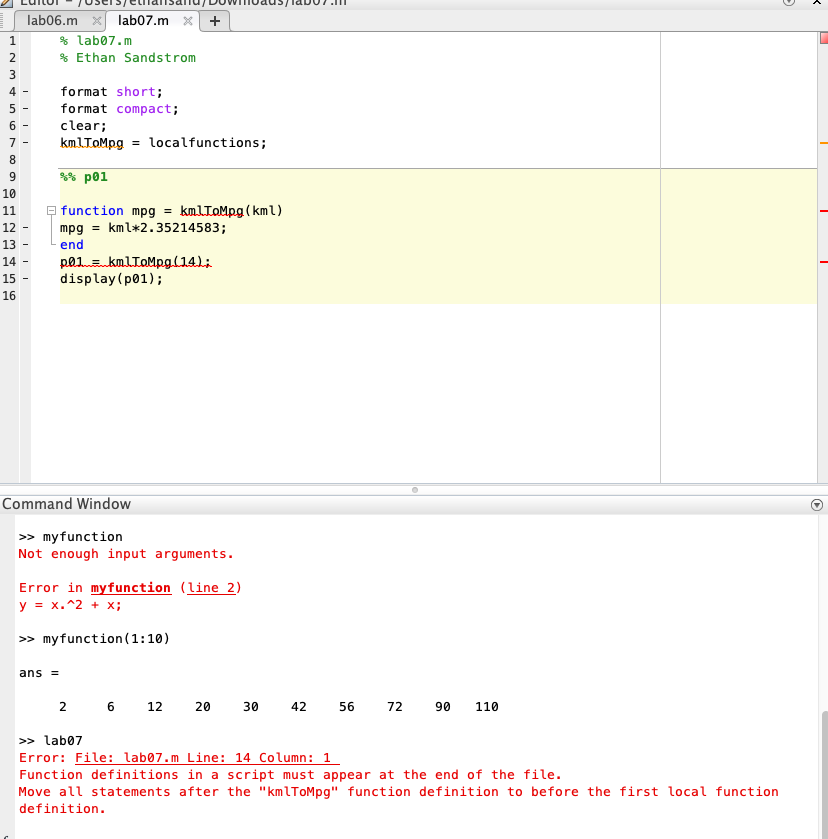Screen dimensions: 828x839
Task: Click the red message indicator above the scrollbar
Action: (821, 40)
